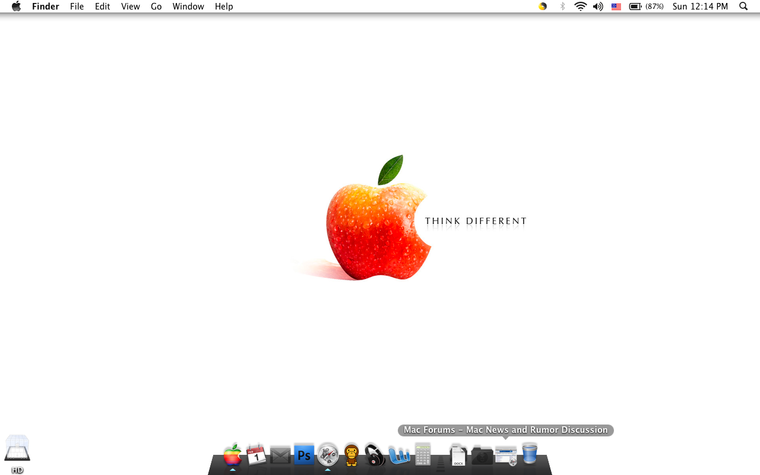Click the 87% battery percentage text
The image size is (760, 475).
click(654, 6)
